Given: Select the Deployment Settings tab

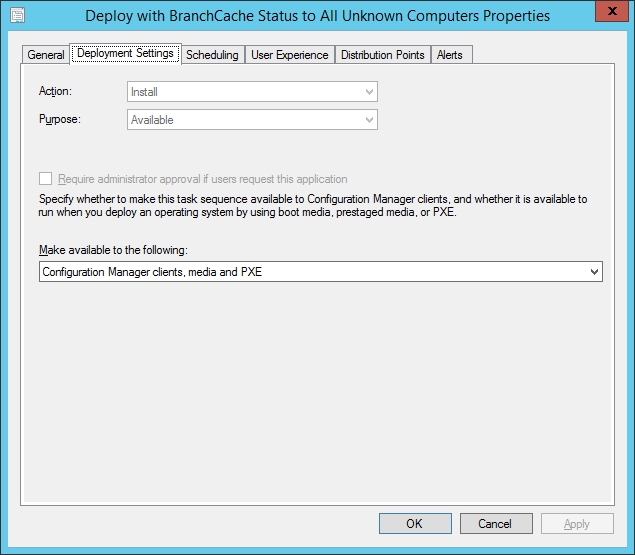Looking at the screenshot, I should point(125,54).
